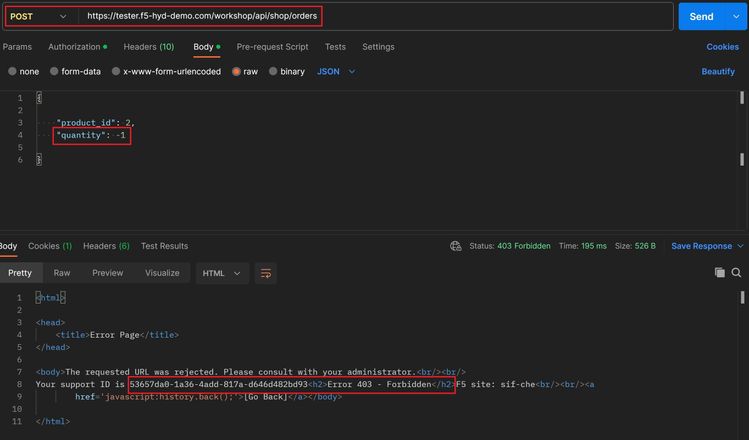Choose the binary body type radio
This screenshot has width=749, height=440.
272,72
